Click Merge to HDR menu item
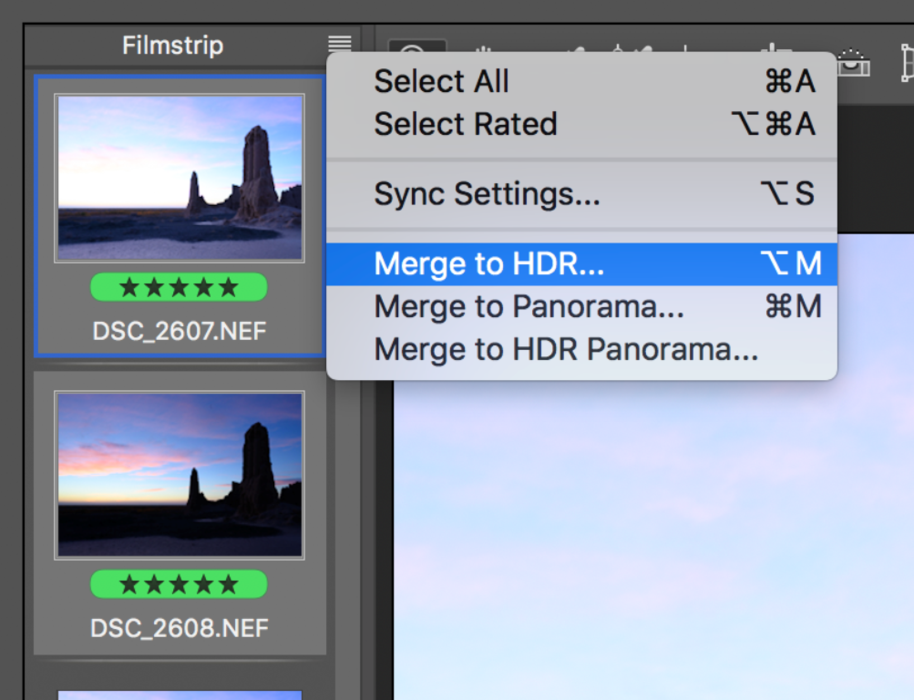Viewport: 914px width, 700px height. click(489, 264)
